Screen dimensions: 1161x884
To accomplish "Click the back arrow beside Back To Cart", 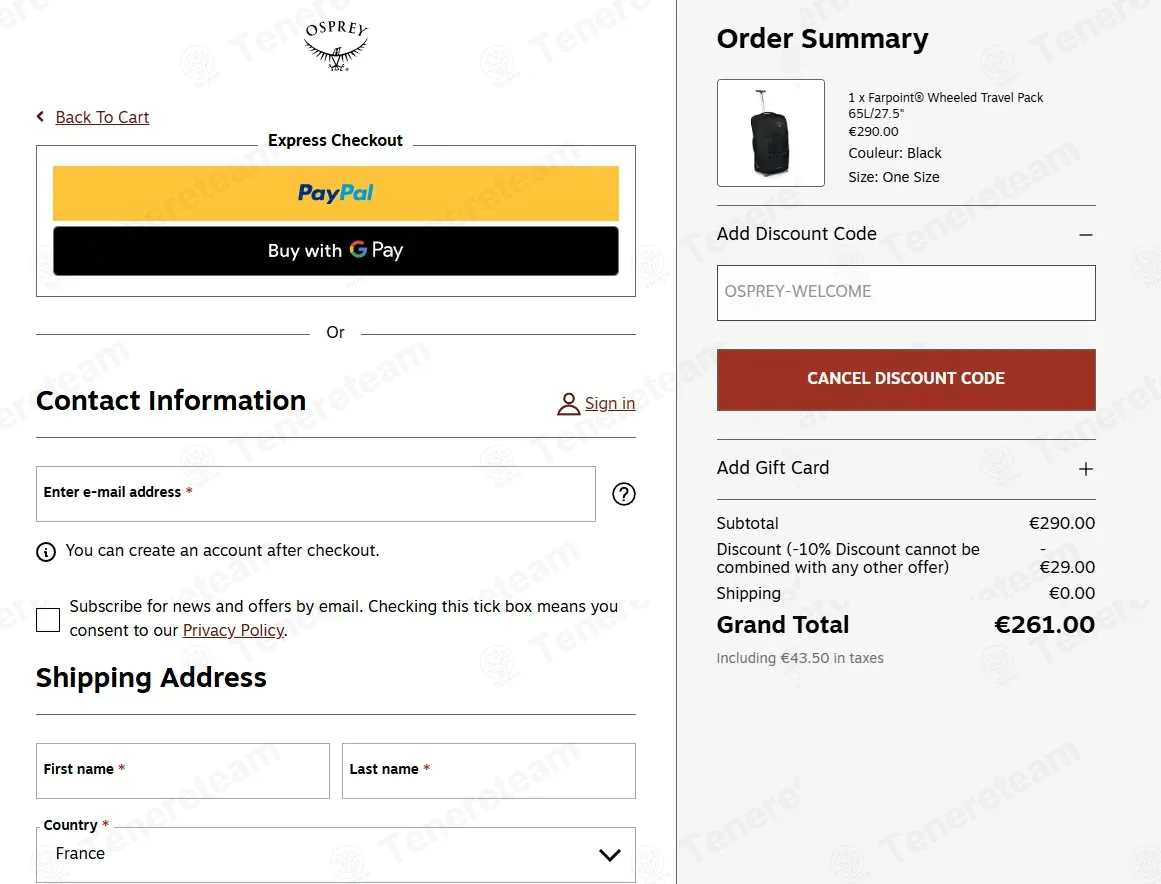I will click(x=40, y=116).
